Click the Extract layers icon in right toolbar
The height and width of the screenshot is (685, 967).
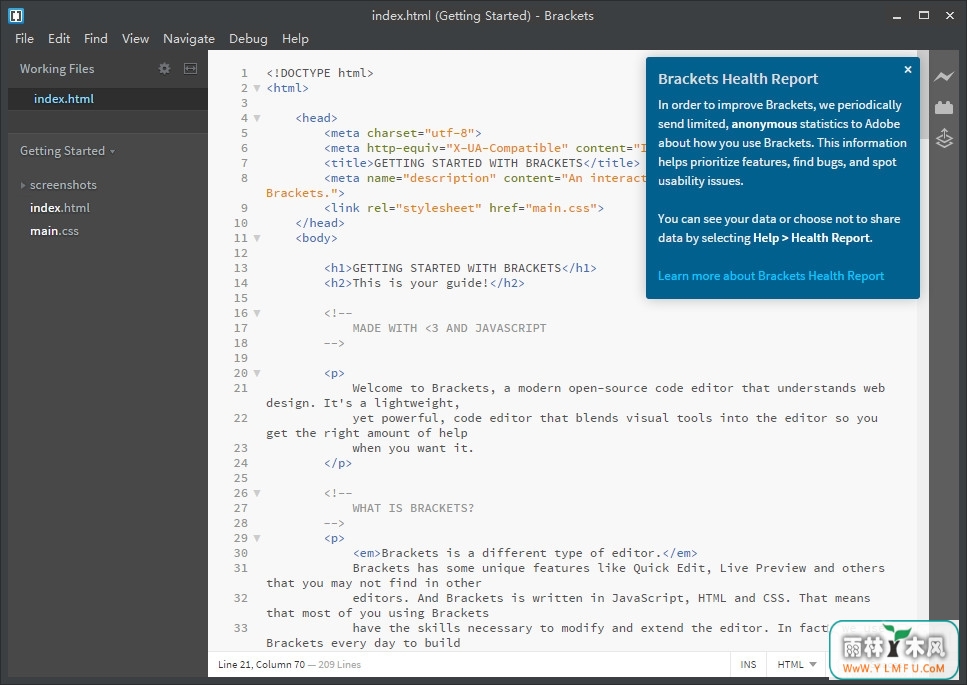tap(944, 137)
